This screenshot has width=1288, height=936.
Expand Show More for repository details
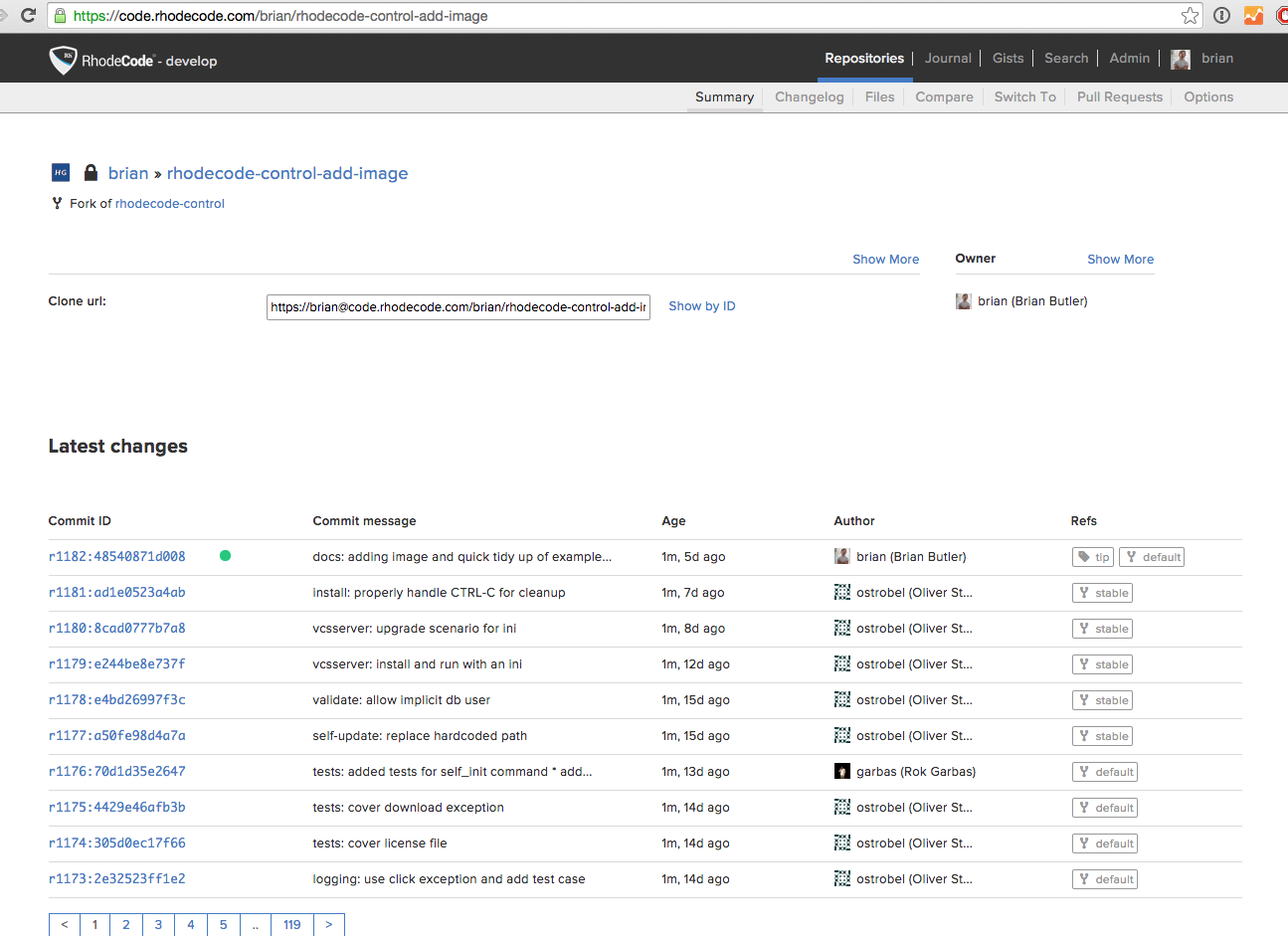885,260
